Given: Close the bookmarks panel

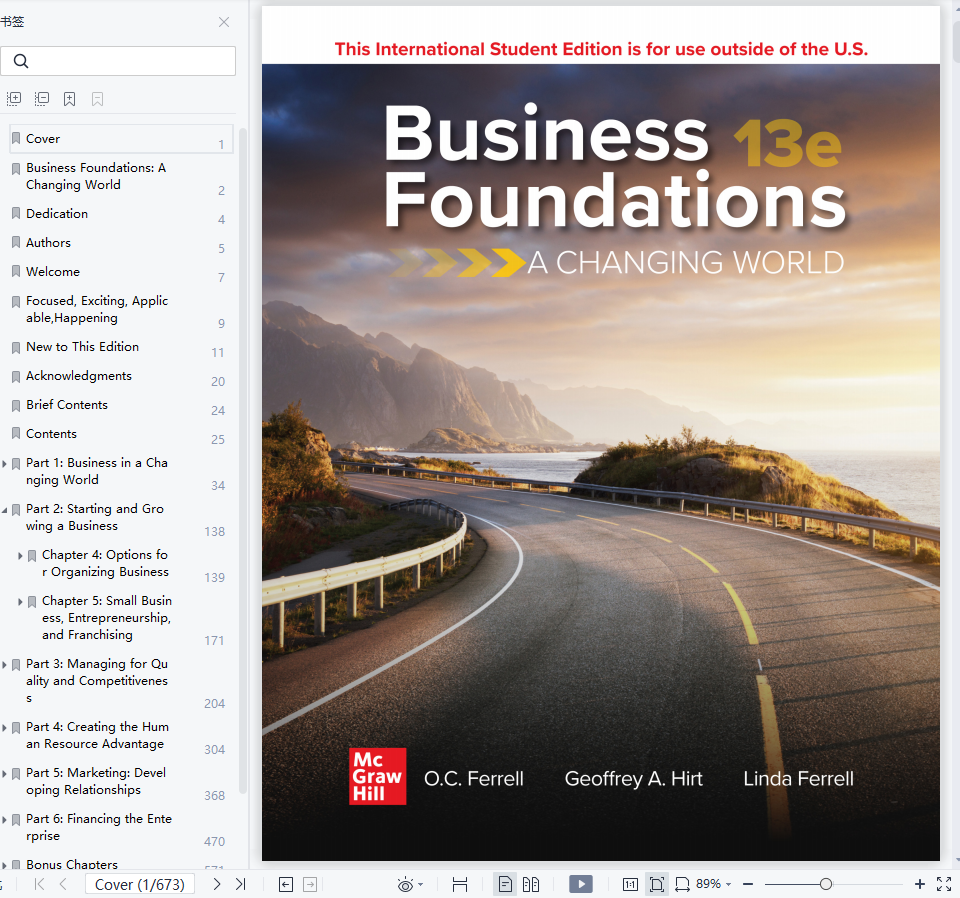Looking at the screenshot, I should tap(224, 22).
